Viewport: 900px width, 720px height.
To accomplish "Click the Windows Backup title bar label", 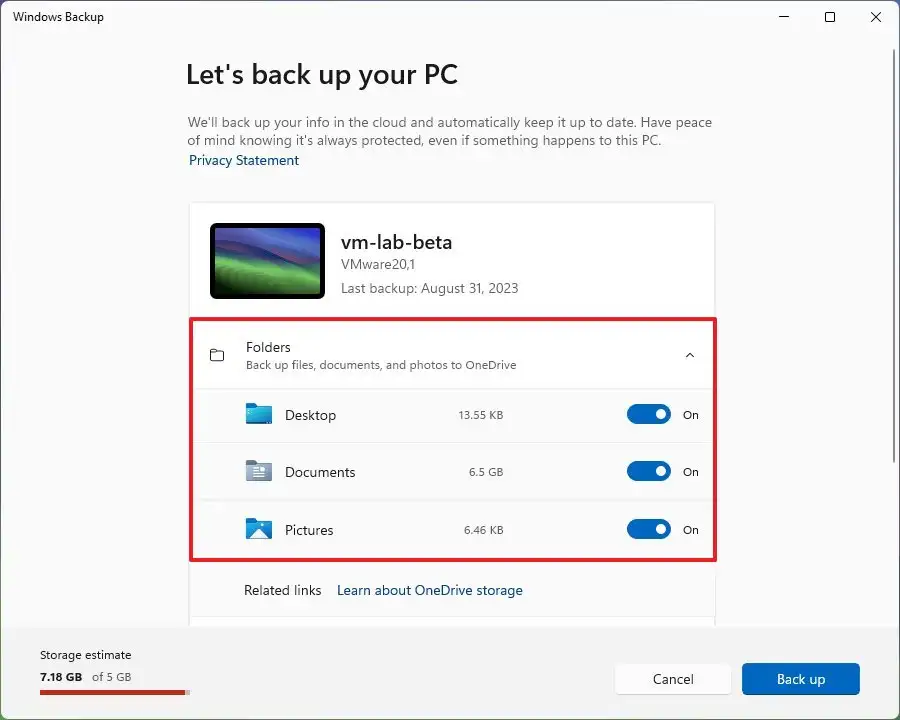I will (57, 16).
